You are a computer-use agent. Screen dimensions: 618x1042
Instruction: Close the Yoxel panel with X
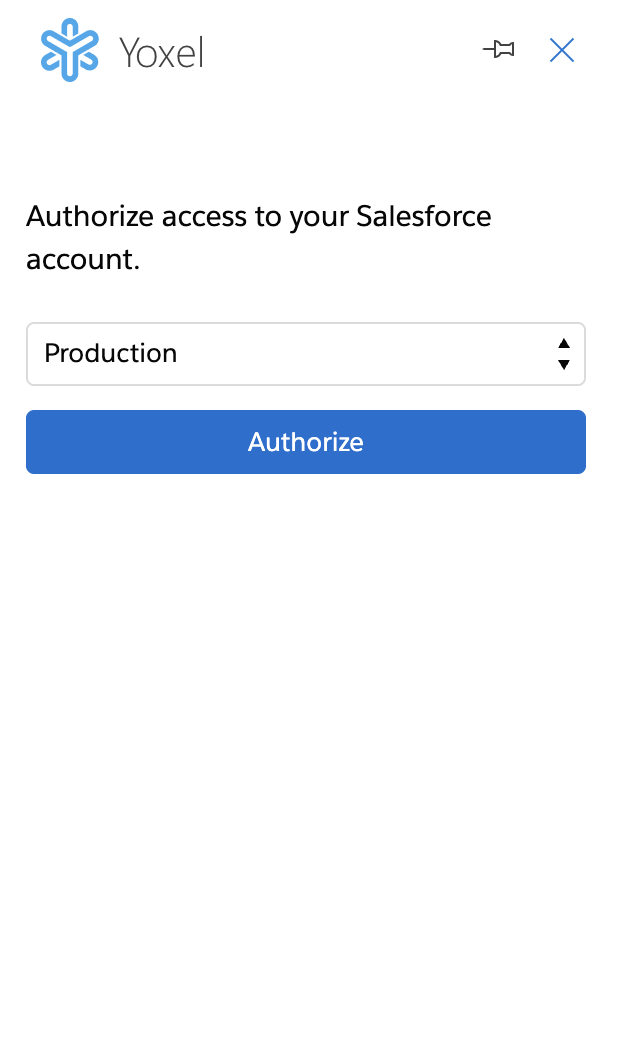click(562, 50)
